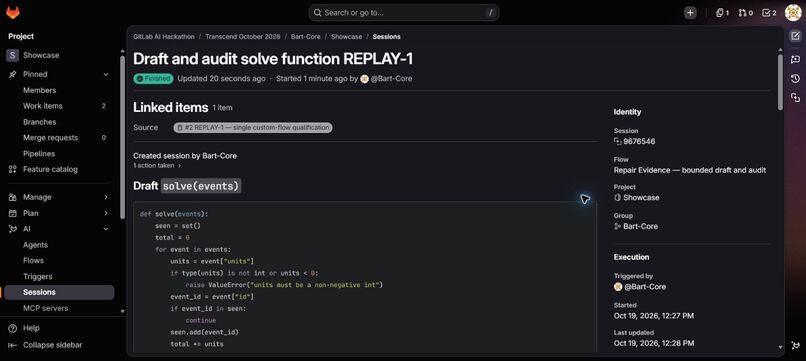Open Help in sidebar footer

pyautogui.click(x=31, y=328)
